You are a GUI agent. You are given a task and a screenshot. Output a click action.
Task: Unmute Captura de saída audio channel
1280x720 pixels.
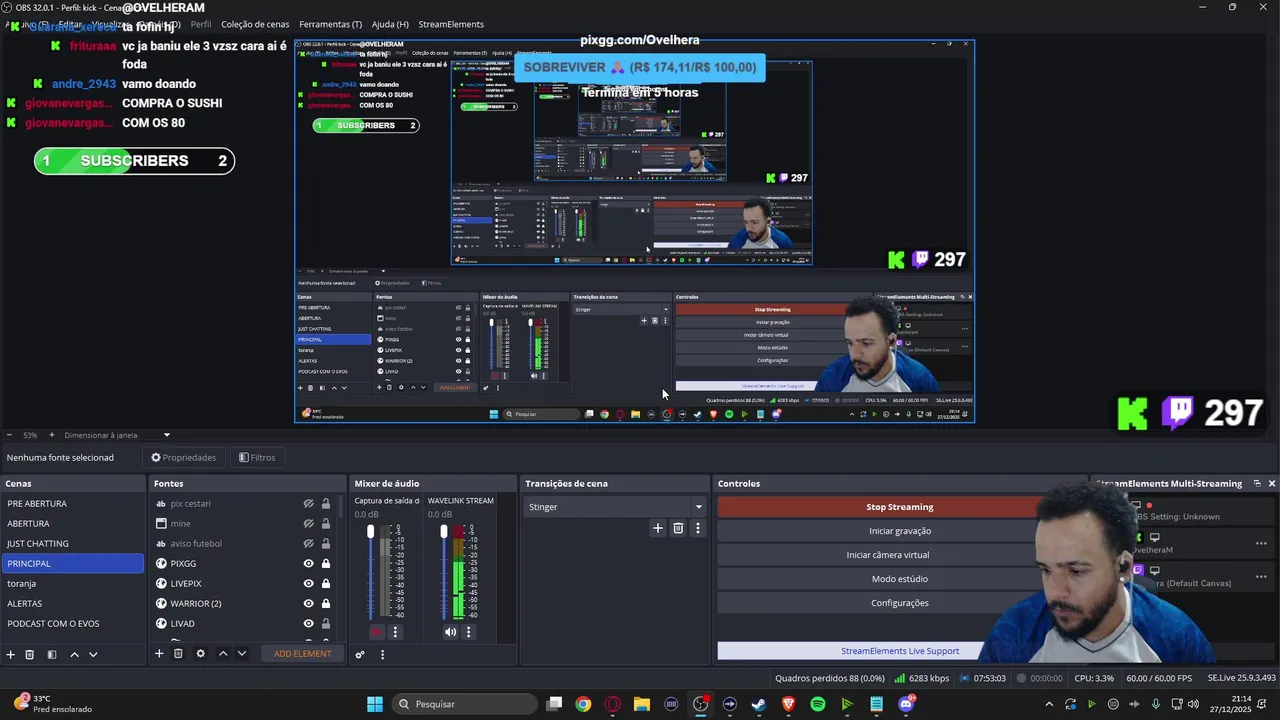(x=377, y=632)
